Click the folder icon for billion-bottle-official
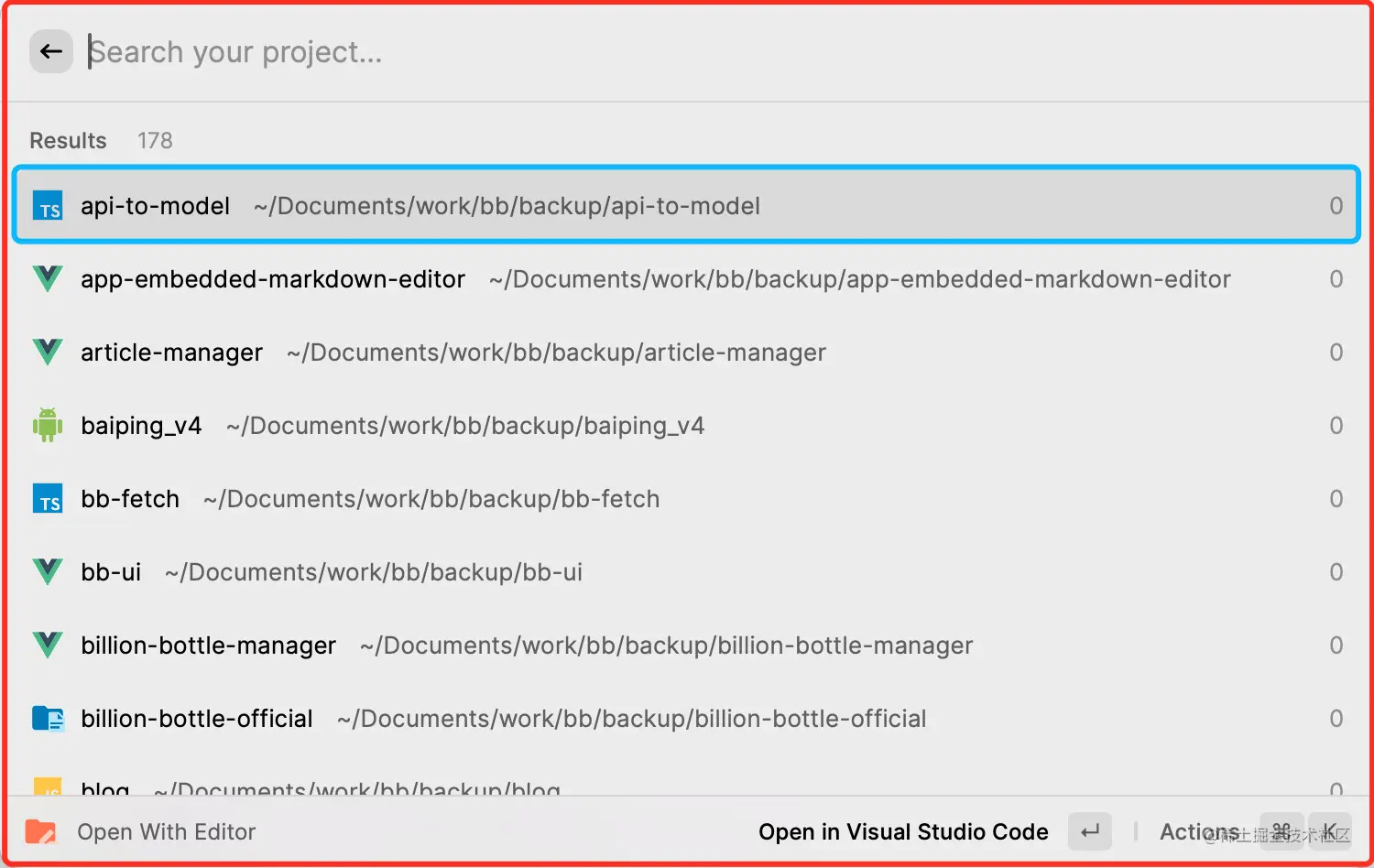This screenshot has height=868, width=1374. pyautogui.click(x=48, y=719)
